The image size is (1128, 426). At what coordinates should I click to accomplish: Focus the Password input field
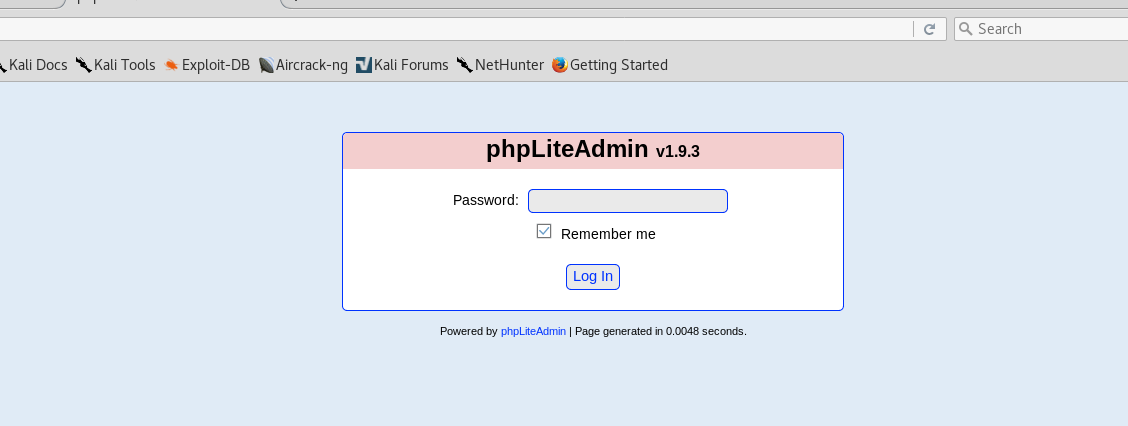(x=628, y=201)
